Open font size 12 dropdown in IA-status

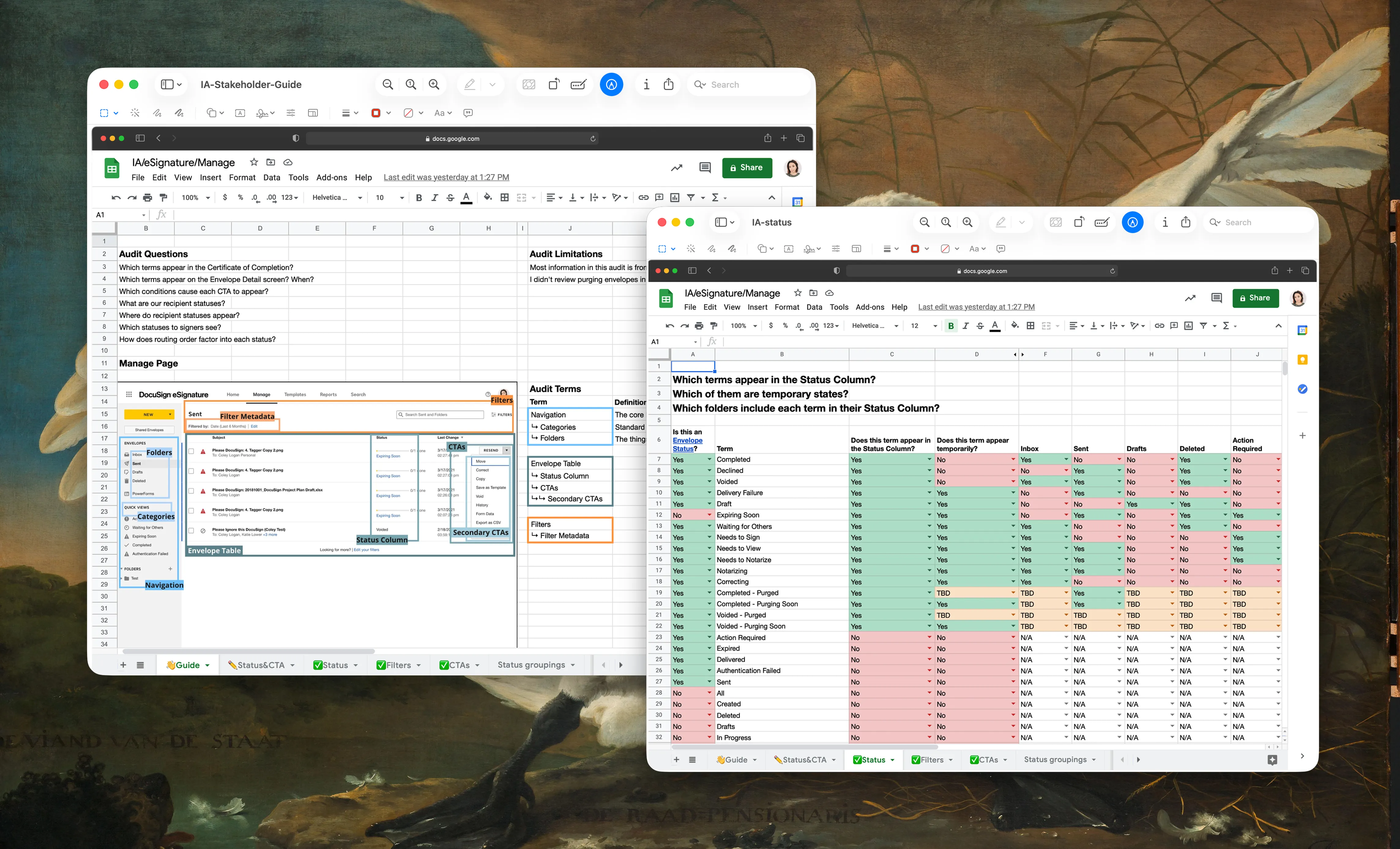[x=923, y=326]
